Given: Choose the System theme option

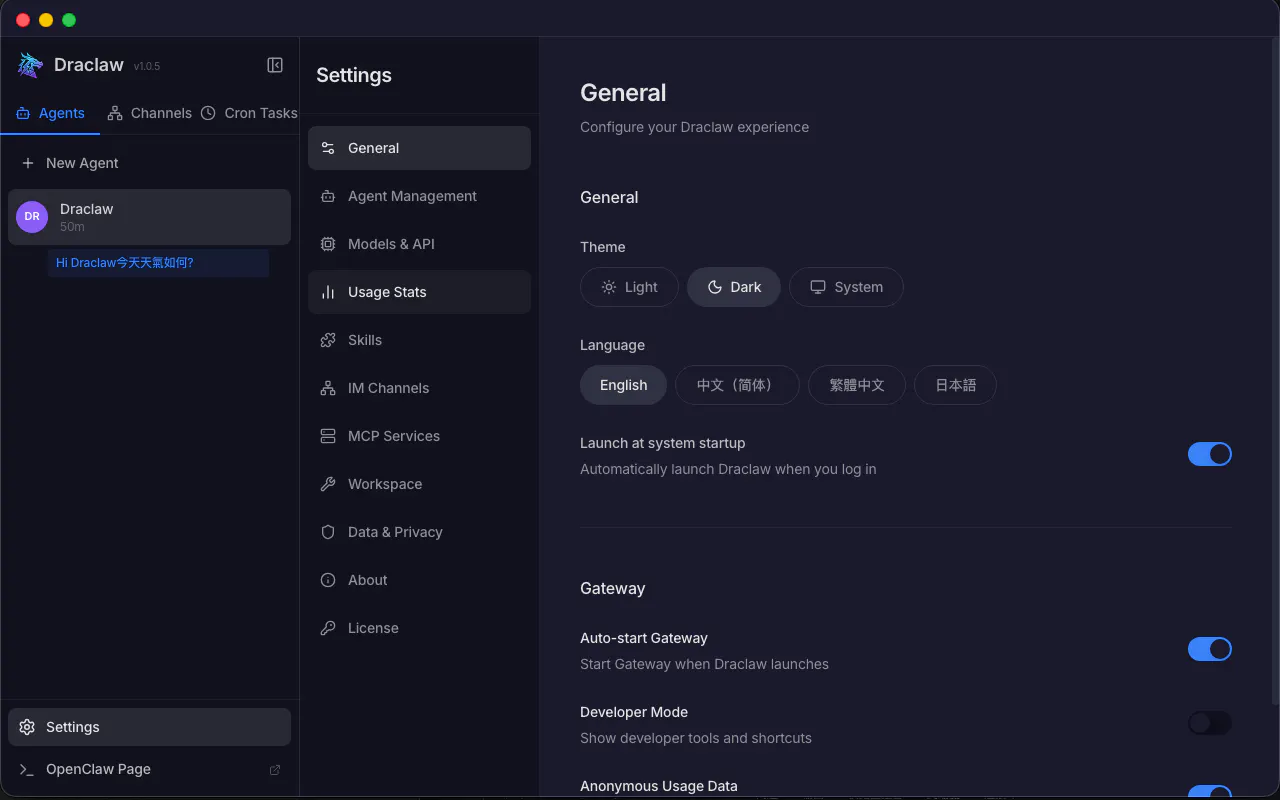Looking at the screenshot, I should (846, 287).
